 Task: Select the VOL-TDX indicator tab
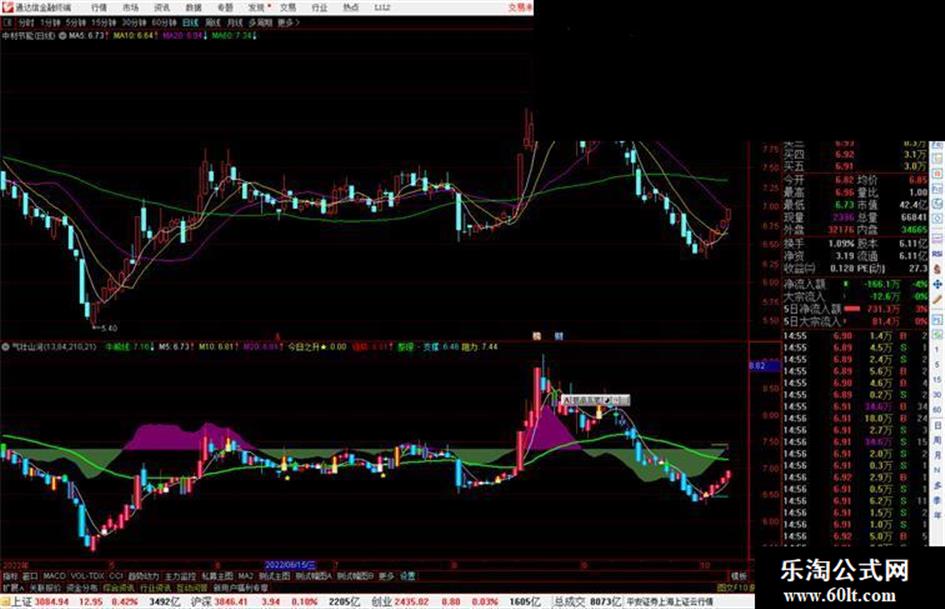point(88,576)
